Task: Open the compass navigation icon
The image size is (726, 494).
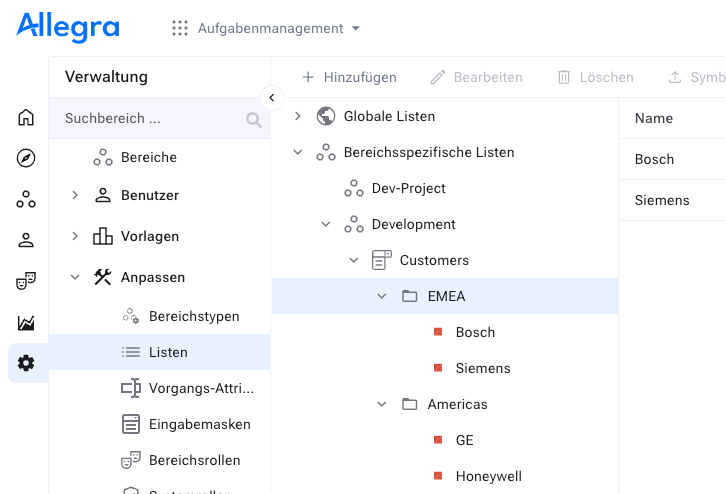Action: tap(26, 158)
